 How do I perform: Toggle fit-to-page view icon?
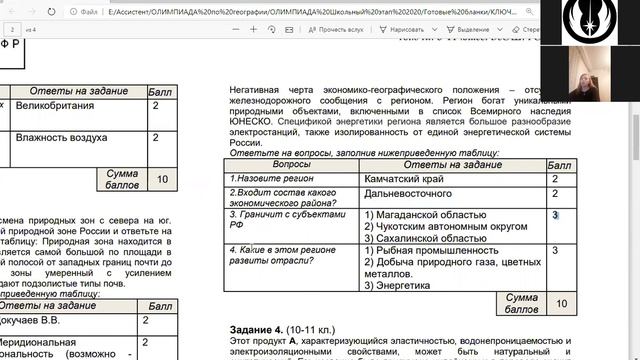289,29
